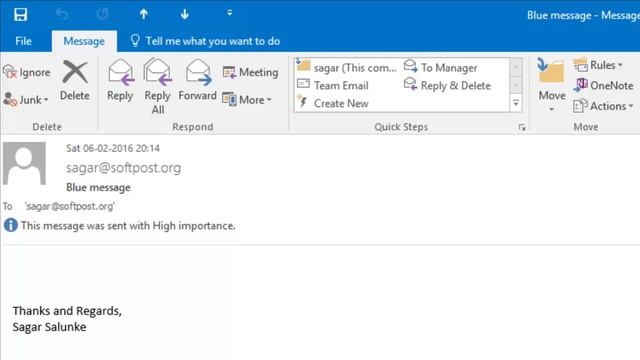640x360 pixels.
Task: Forward this message
Action: (198, 81)
